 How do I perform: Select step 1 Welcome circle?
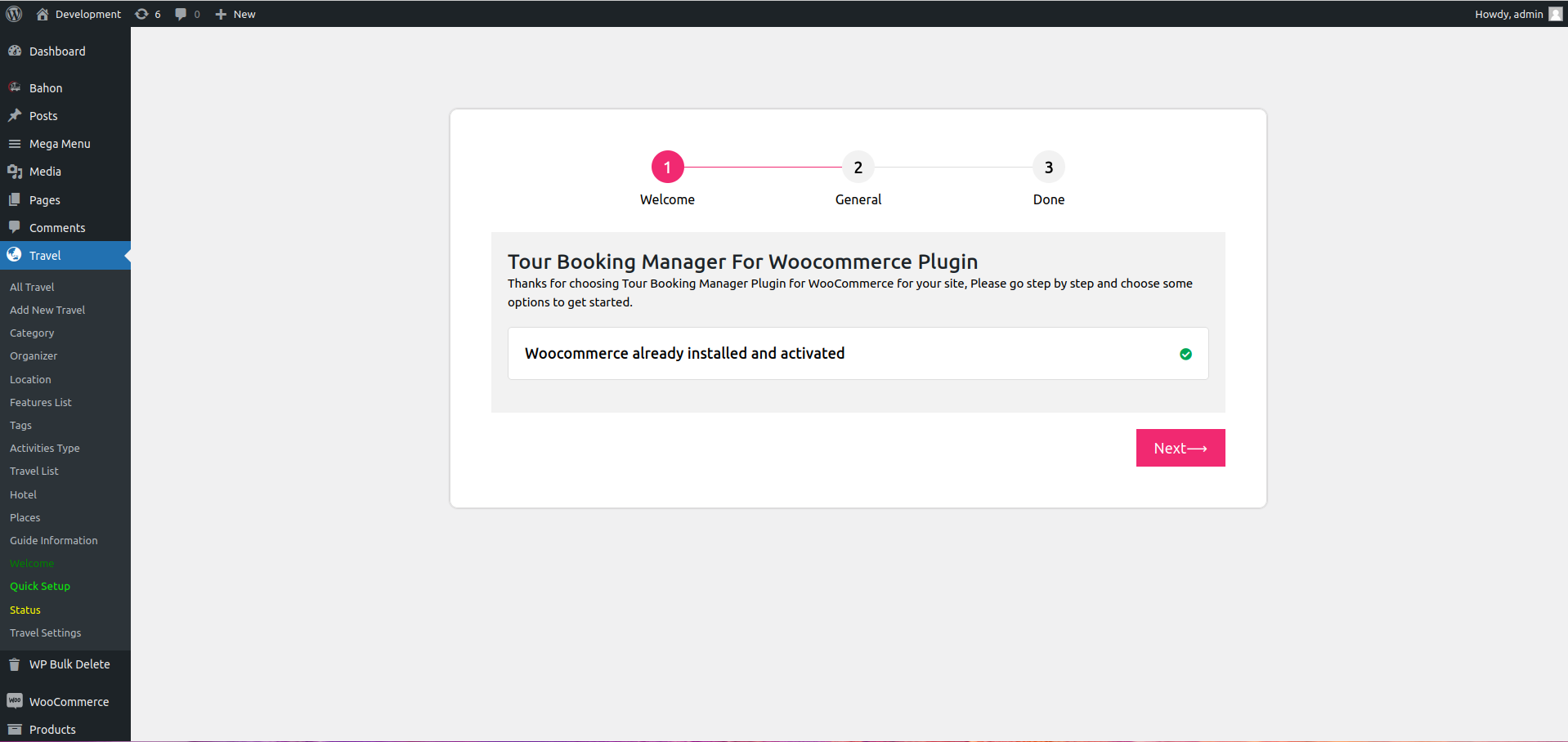coord(667,168)
